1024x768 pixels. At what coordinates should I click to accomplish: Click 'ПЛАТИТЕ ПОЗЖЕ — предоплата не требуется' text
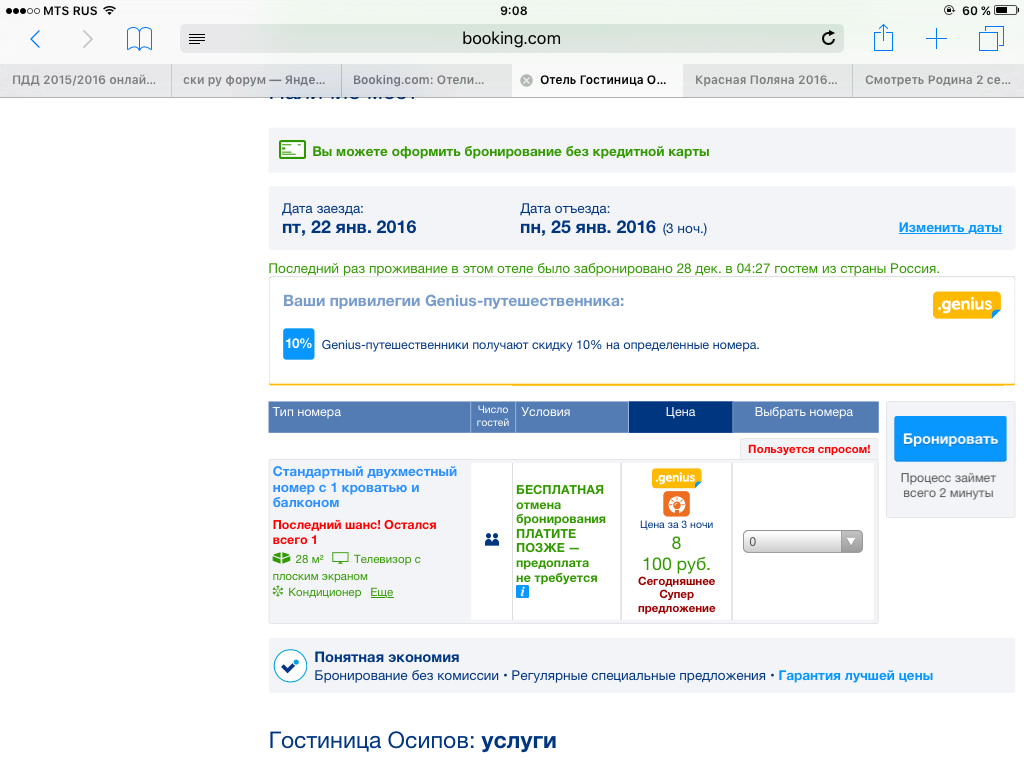pos(556,556)
